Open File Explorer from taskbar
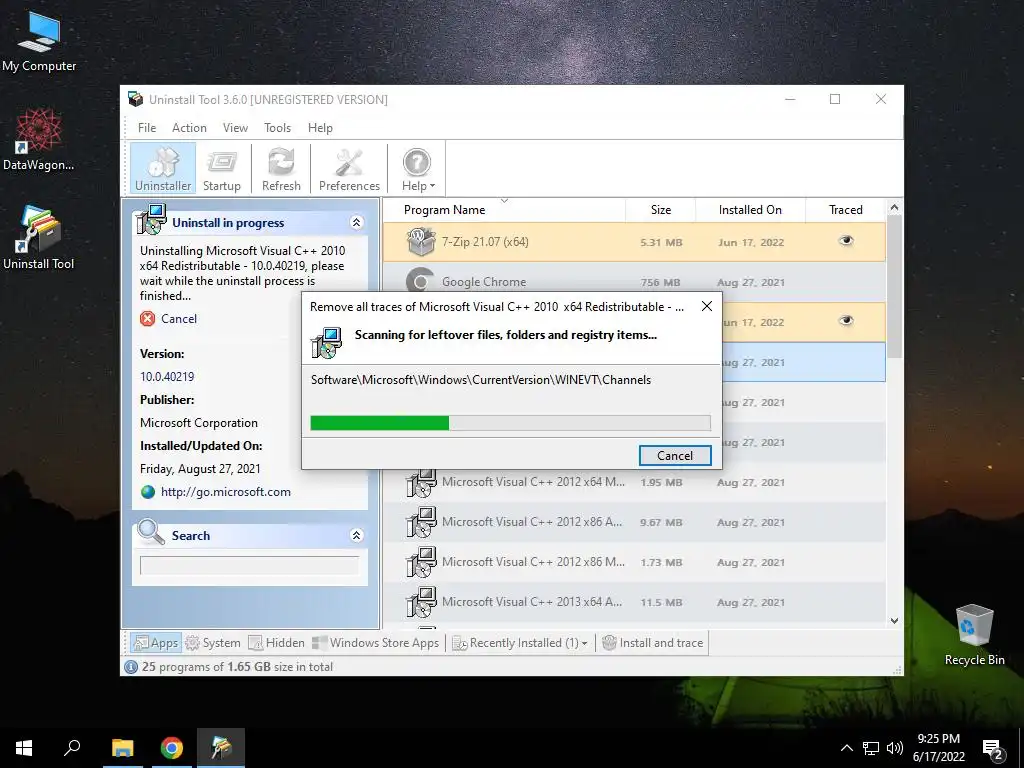The image size is (1024, 768). coord(122,748)
